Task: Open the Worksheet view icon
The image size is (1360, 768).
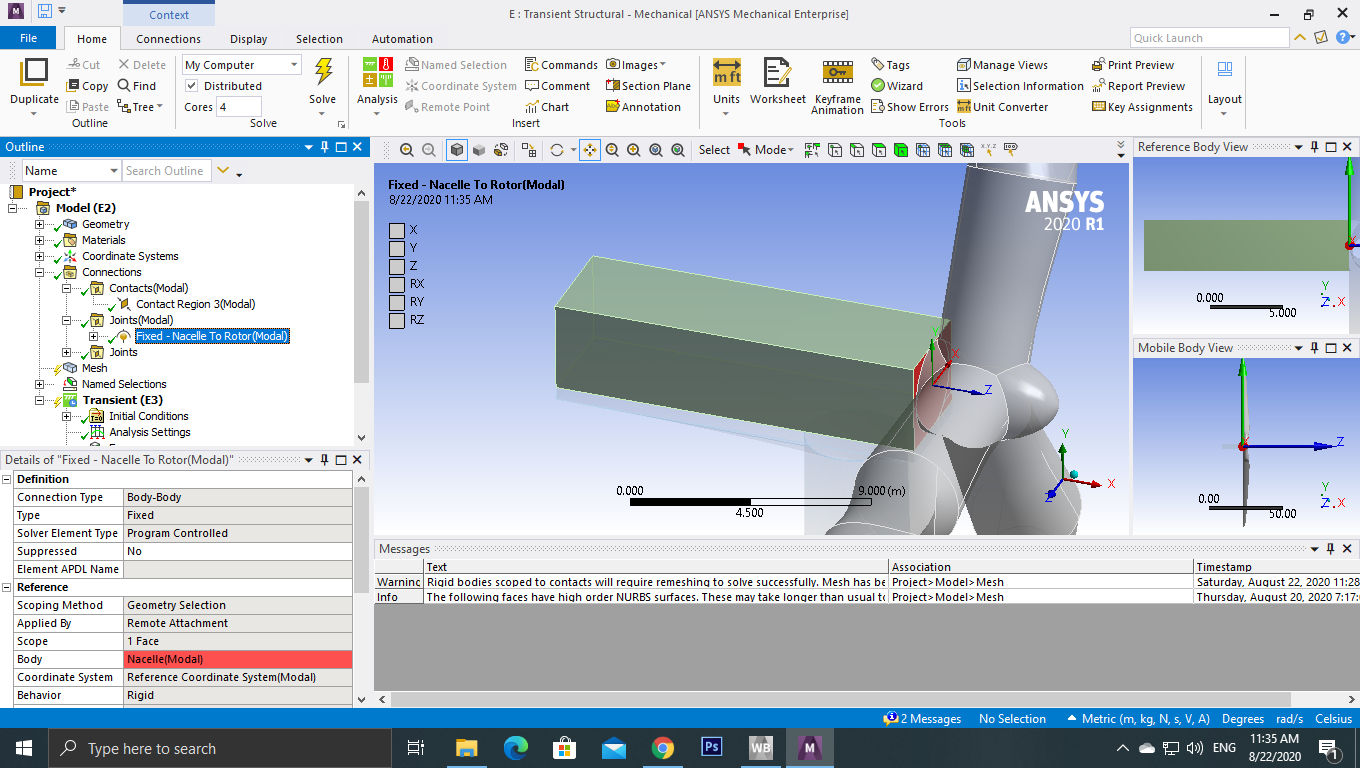Action: [777, 74]
